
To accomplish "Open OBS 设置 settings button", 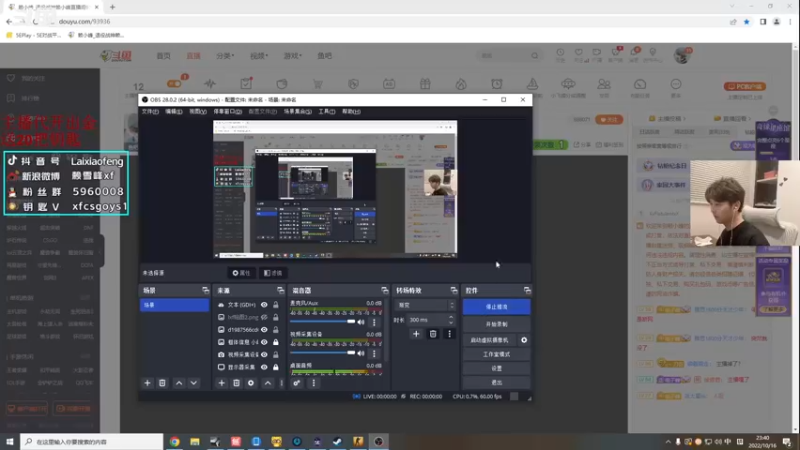I will click(496, 368).
